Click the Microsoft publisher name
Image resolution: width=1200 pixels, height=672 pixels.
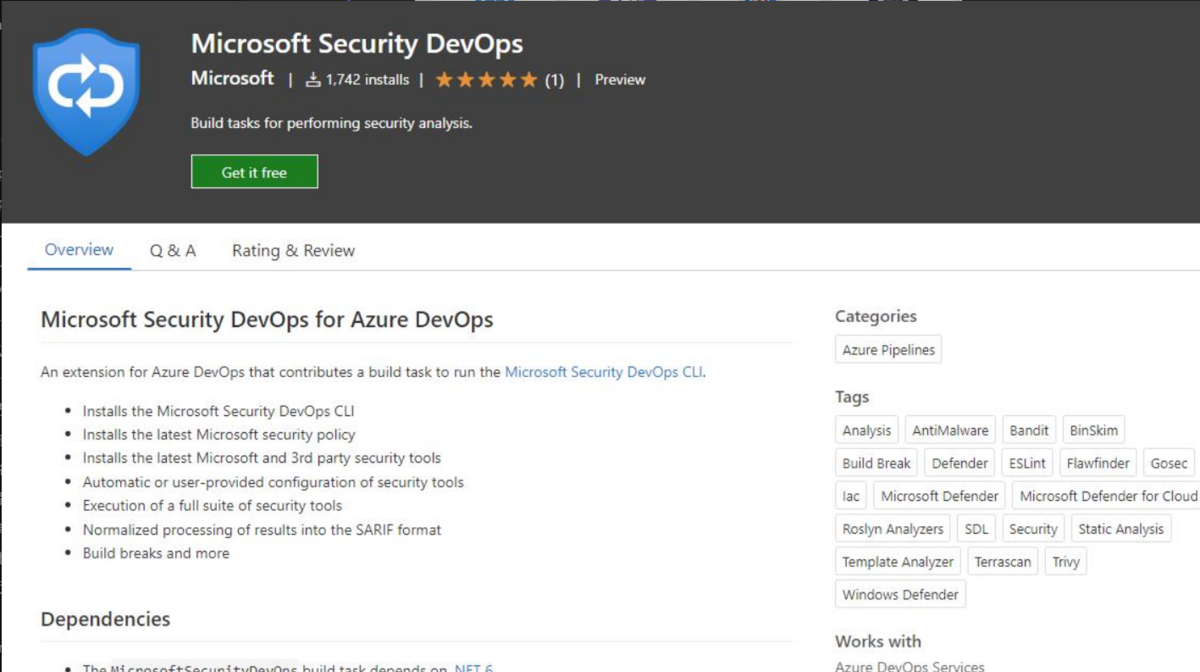point(232,79)
